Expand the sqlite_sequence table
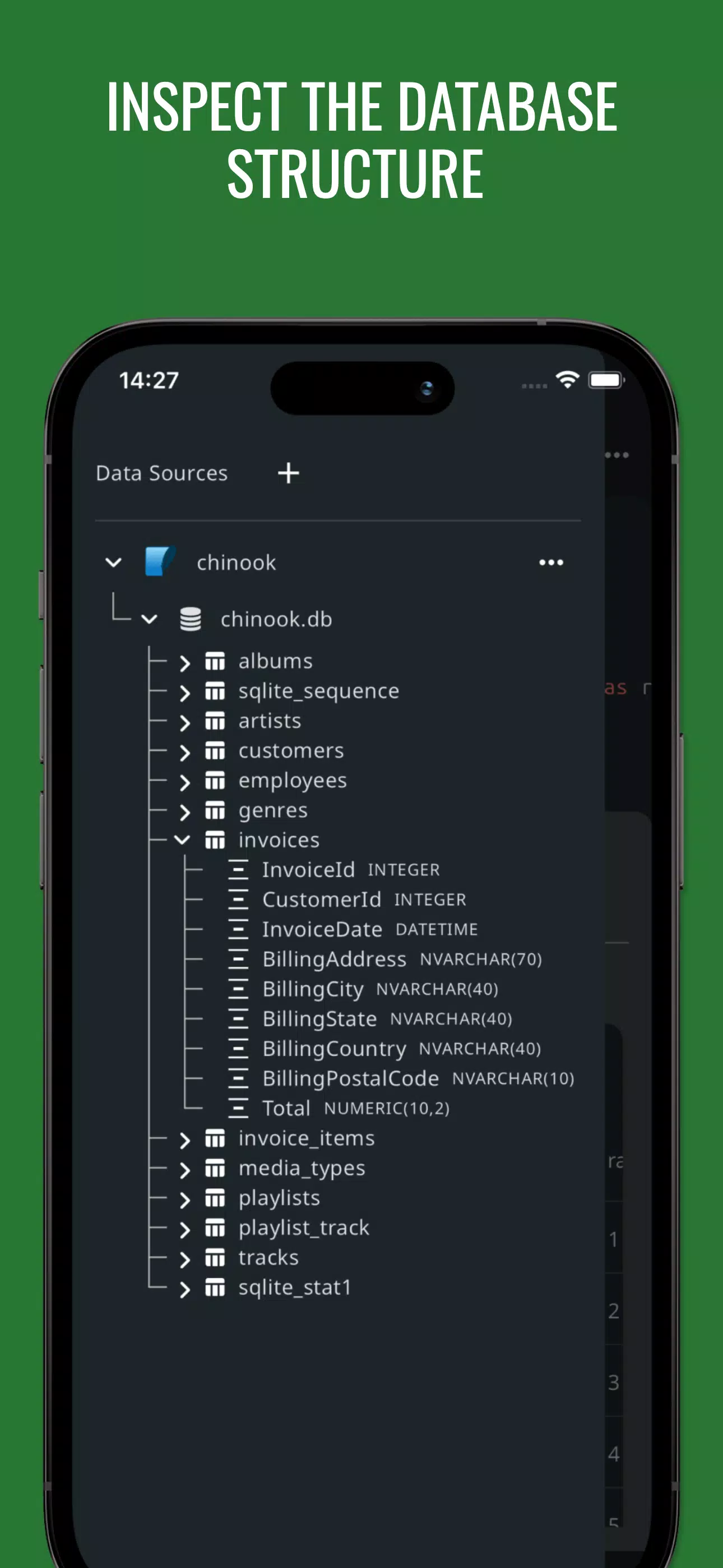Screen dimensions: 723x1568 tap(184, 693)
